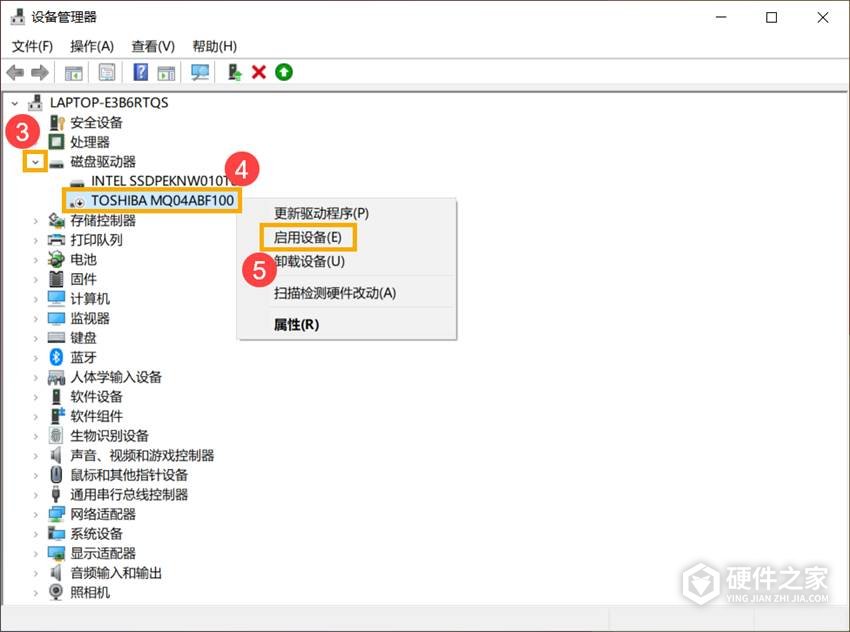
Task: Select the INTEL SSDPEKNW010T device
Action: pyautogui.click(x=160, y=180)
